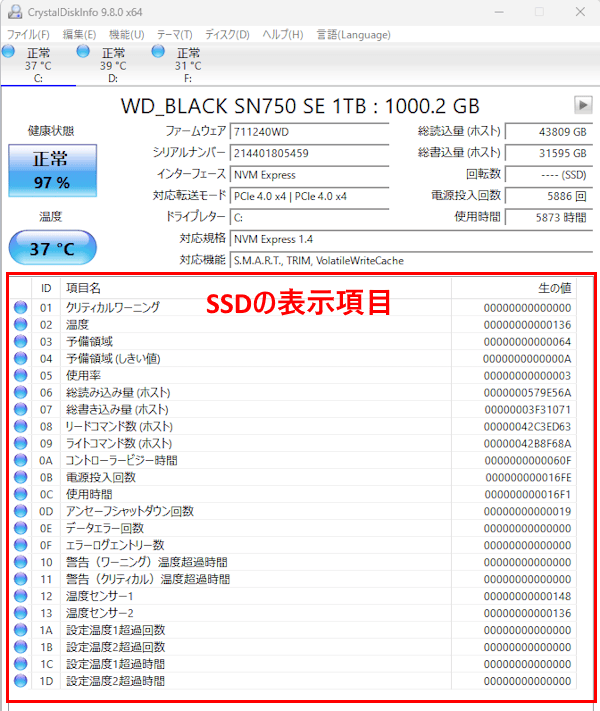Click the transfer mode field PCIe 4.0 x4

pos(309,196)
